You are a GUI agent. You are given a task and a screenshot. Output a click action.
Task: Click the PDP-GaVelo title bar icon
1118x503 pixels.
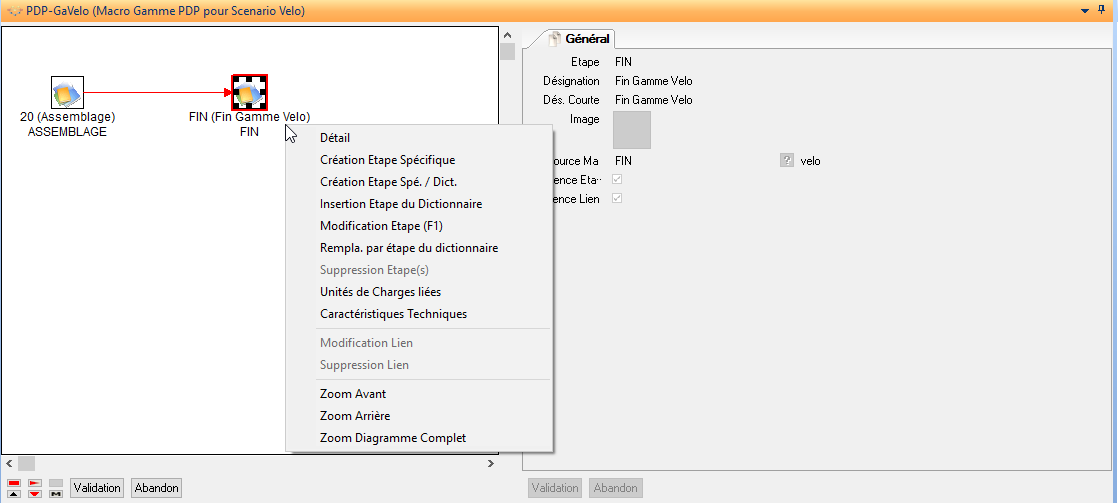[x=13, y=11]
